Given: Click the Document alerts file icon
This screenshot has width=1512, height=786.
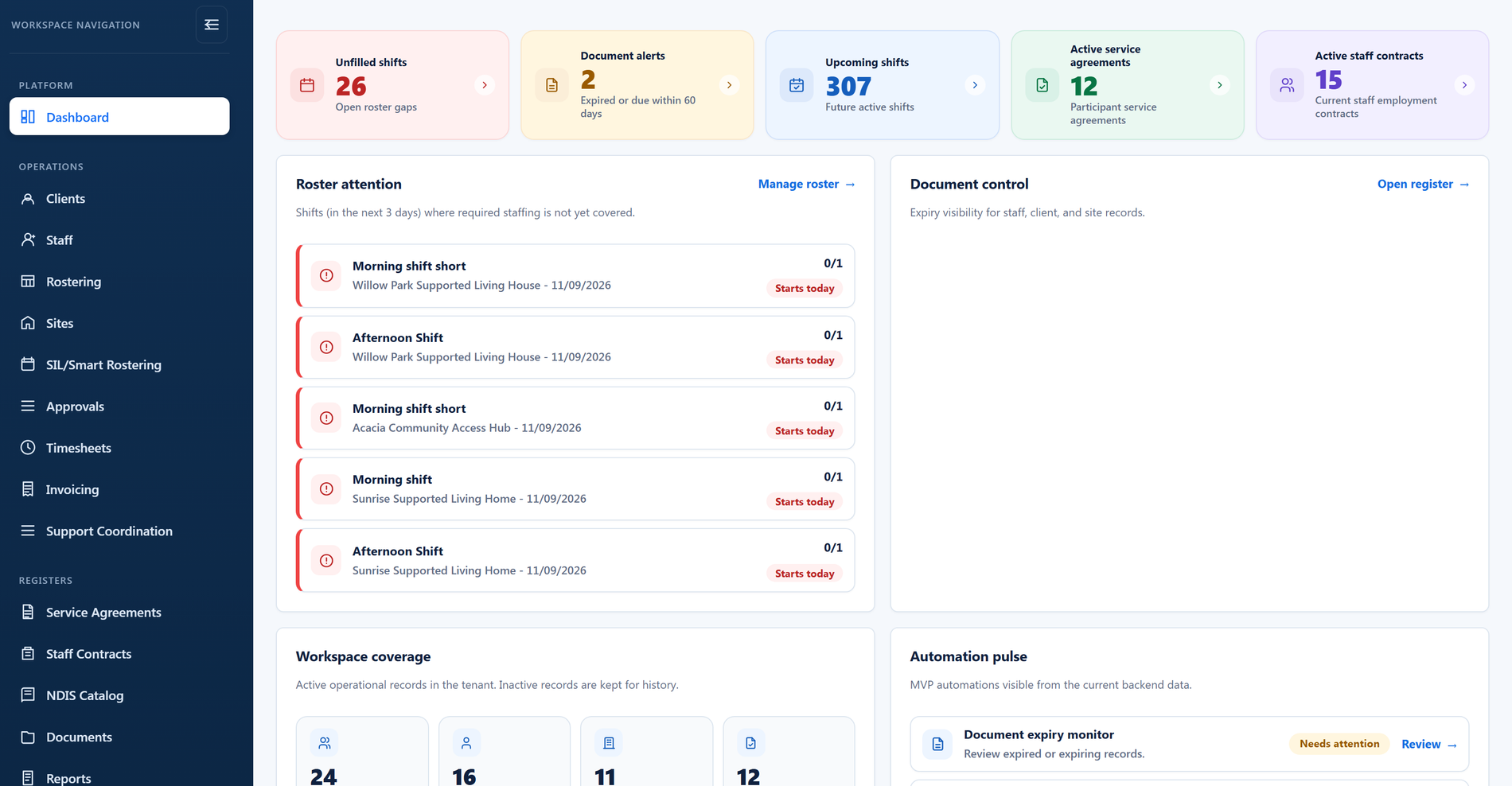Looking at the screenshot, I should [551, 85].
